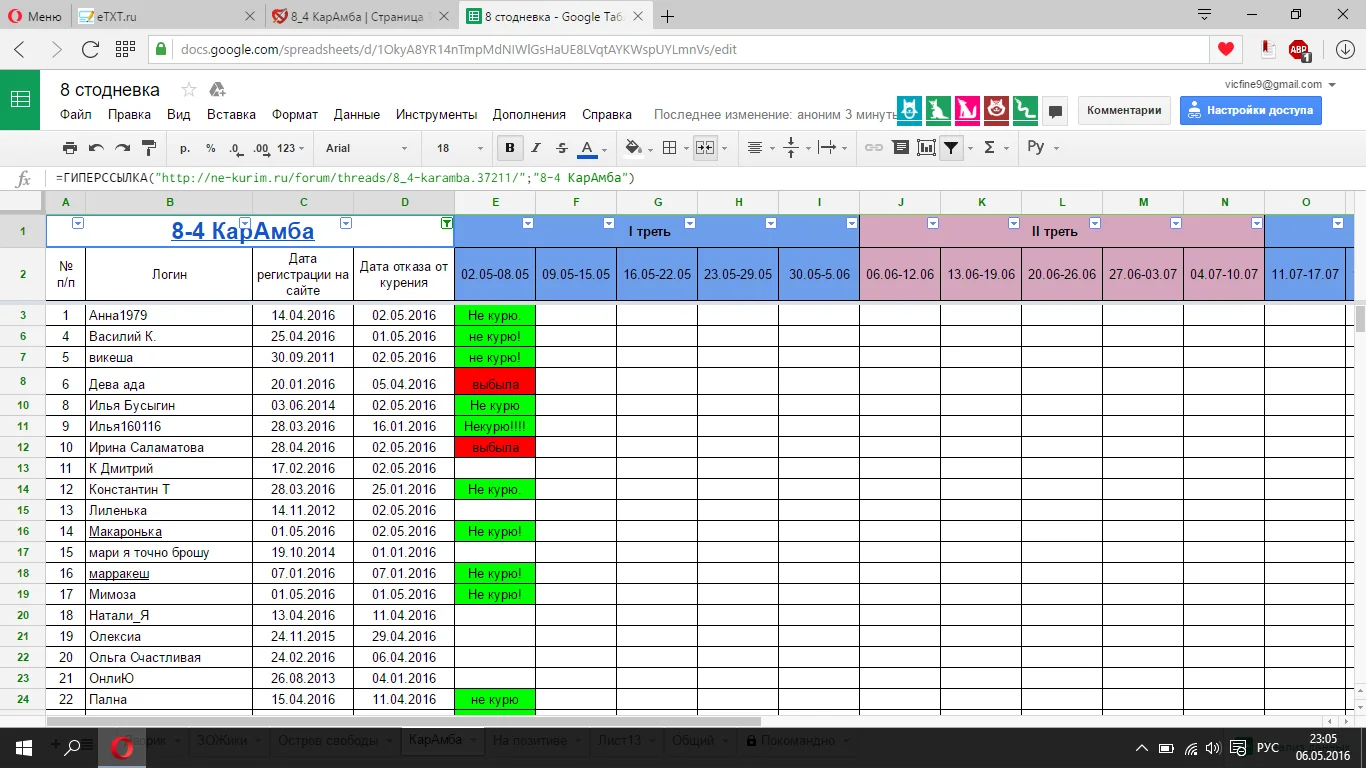Toggle bold formatting
The height and width of the screenshot is (768, 1366).
pos(510,148)
